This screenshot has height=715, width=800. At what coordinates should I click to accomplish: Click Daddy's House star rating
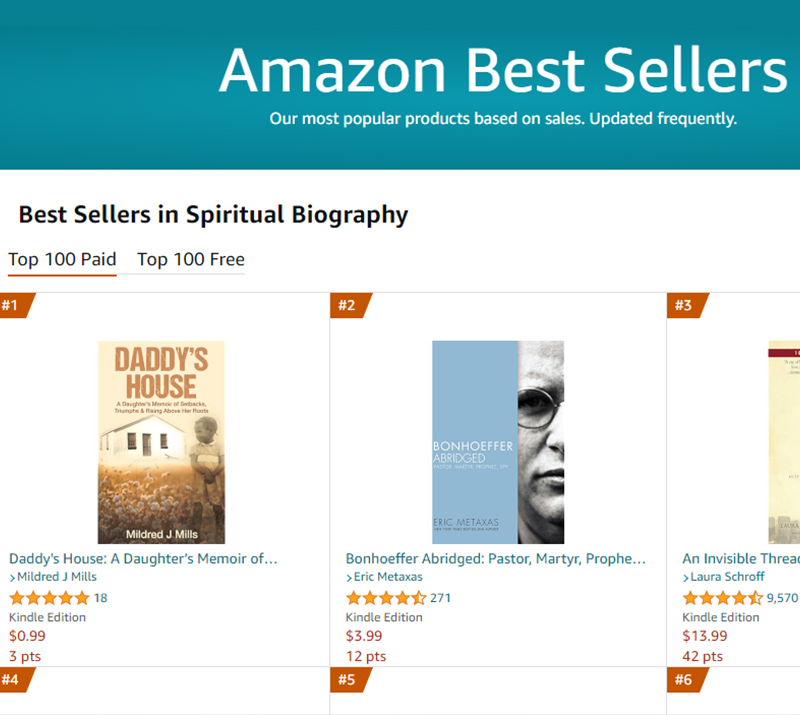49,598
